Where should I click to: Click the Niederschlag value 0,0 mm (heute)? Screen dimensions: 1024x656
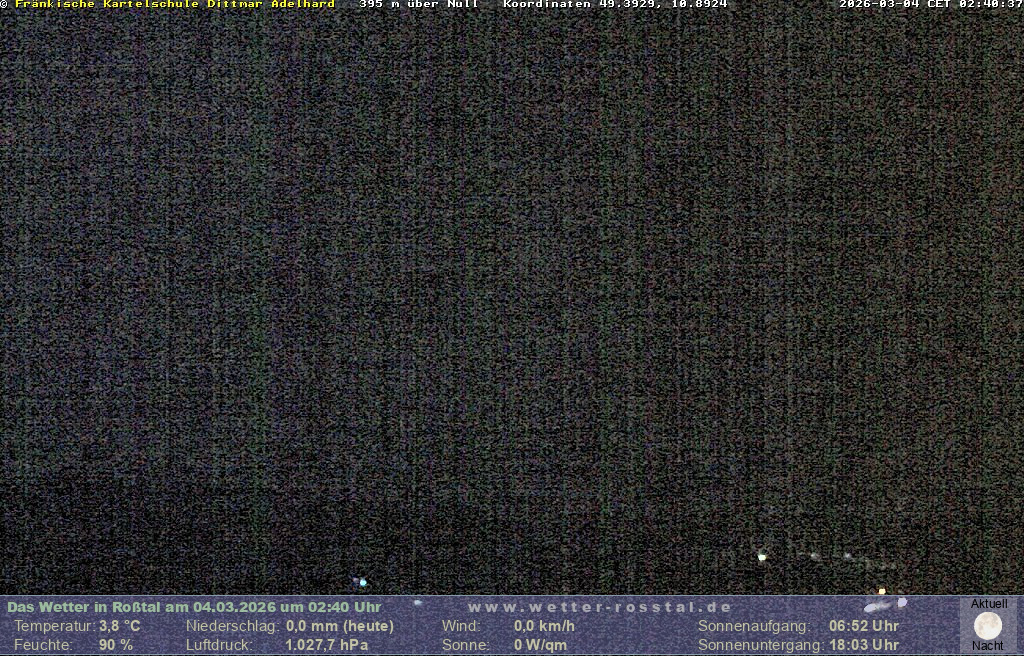[x=340, y=626]
